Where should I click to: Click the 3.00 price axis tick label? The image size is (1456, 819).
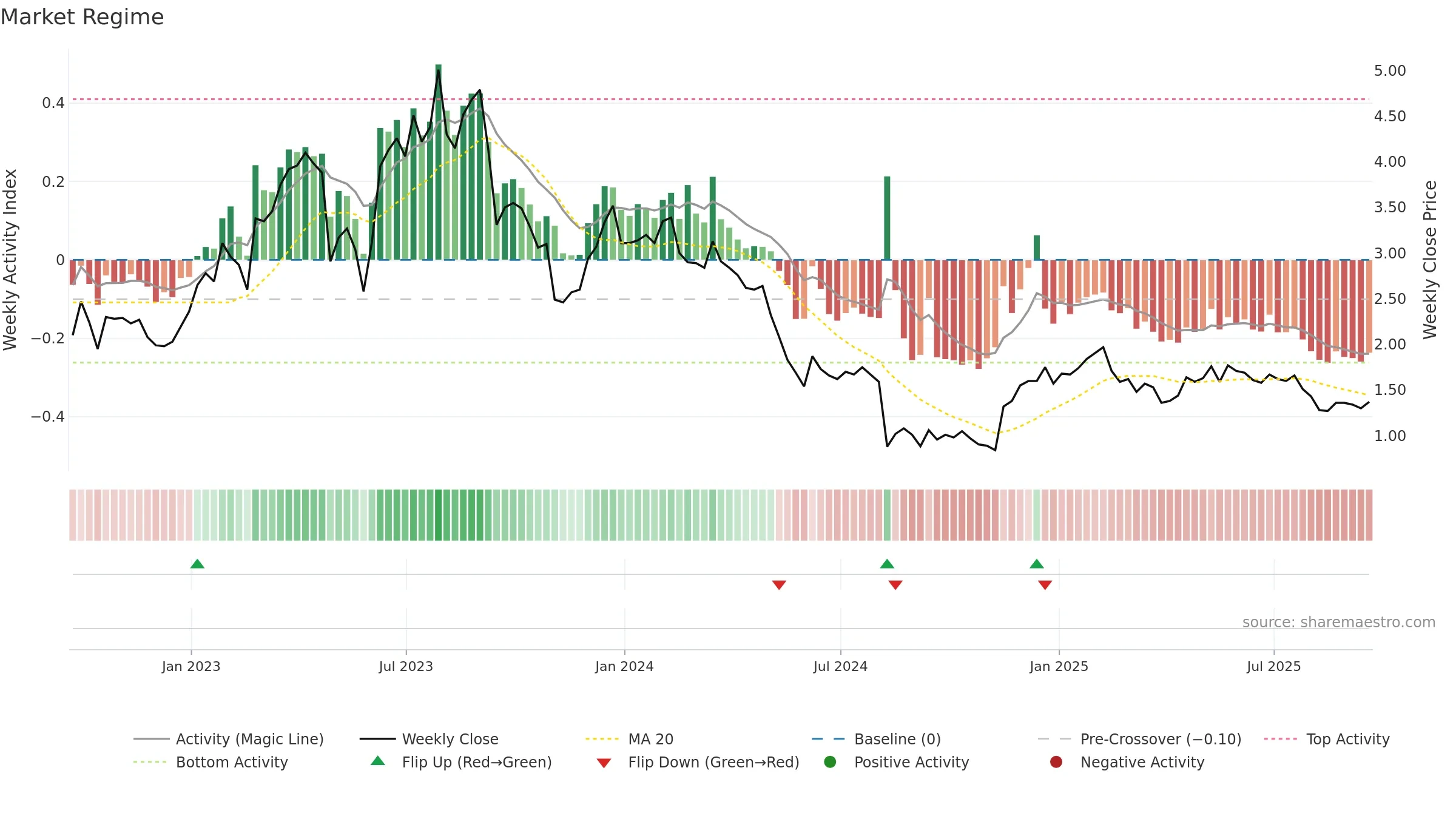(x=1390, y=254)
